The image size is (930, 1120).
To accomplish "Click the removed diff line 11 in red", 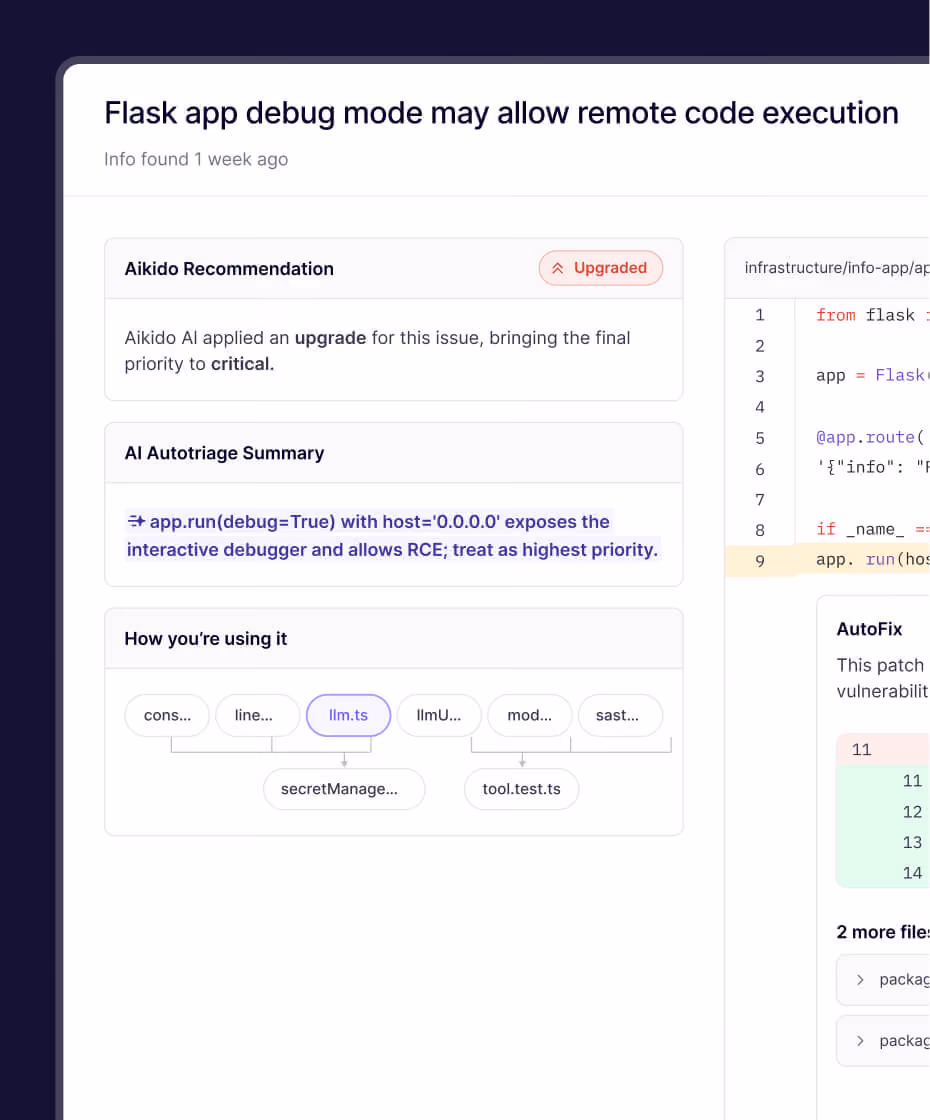I will tap(883, 749).
